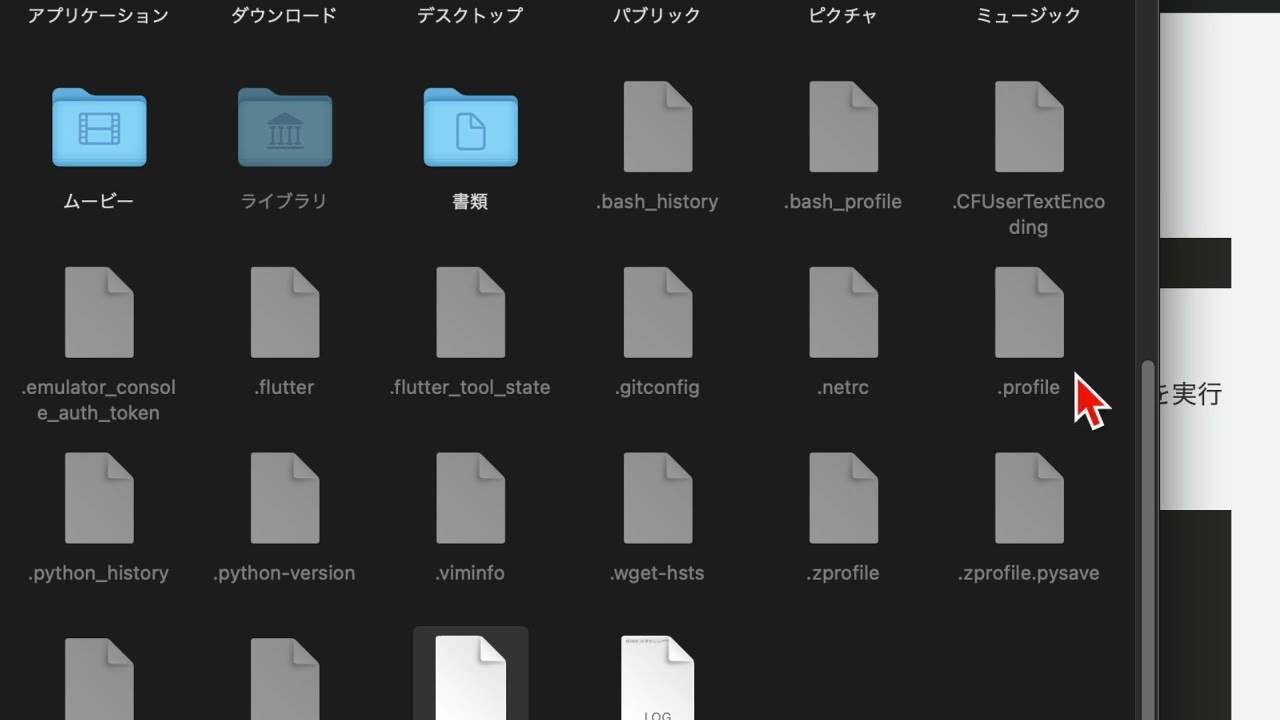This screenshot has width=1280, height=720.
Task: Select the .bash_history file
Action: [x=657, y=127]
